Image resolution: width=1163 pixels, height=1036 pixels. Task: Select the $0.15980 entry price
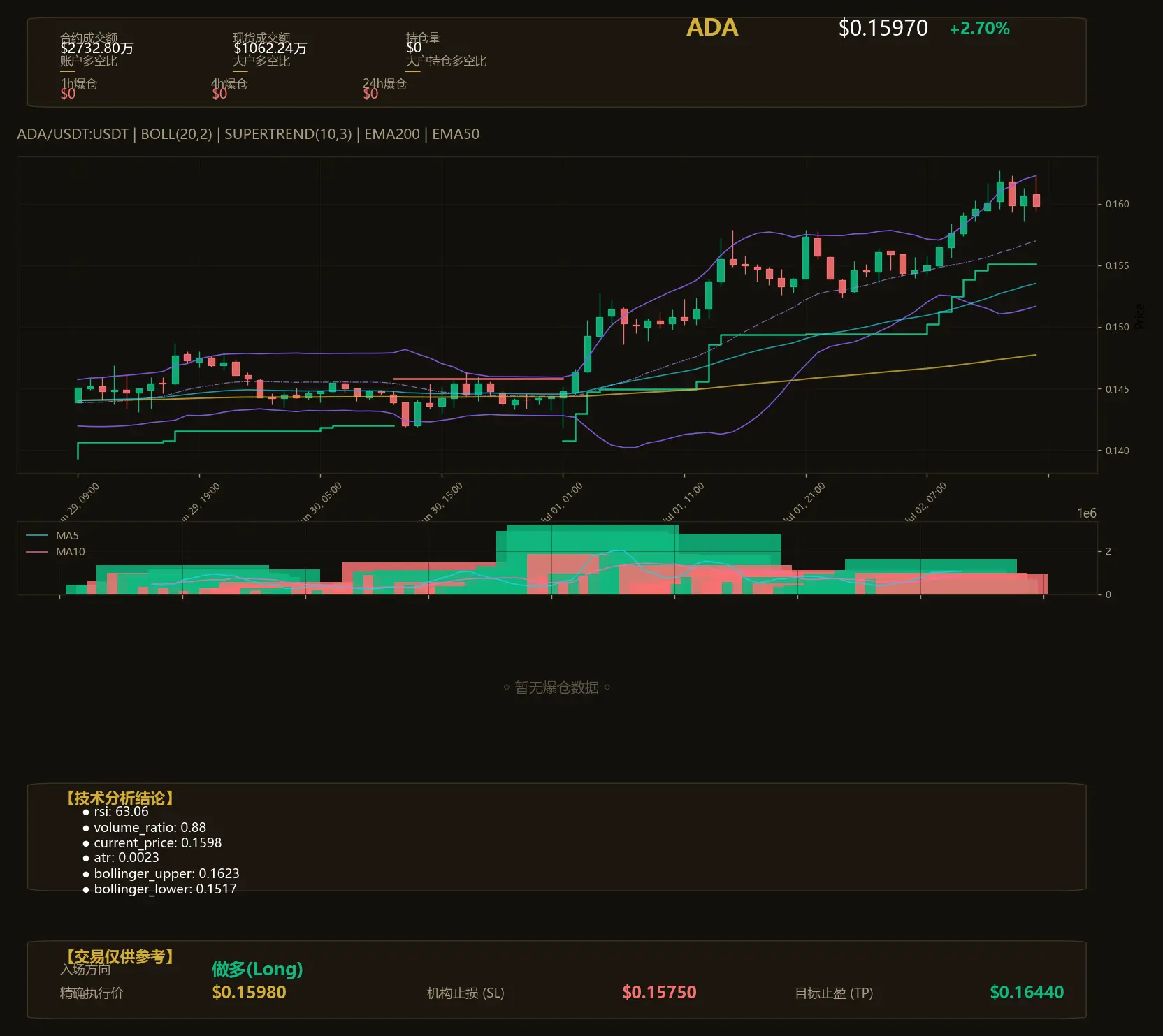coord(249,993)
